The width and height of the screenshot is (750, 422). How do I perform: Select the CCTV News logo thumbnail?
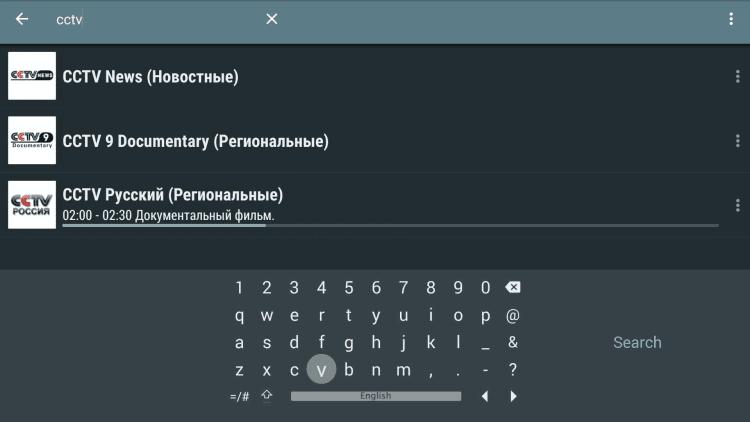32,76
